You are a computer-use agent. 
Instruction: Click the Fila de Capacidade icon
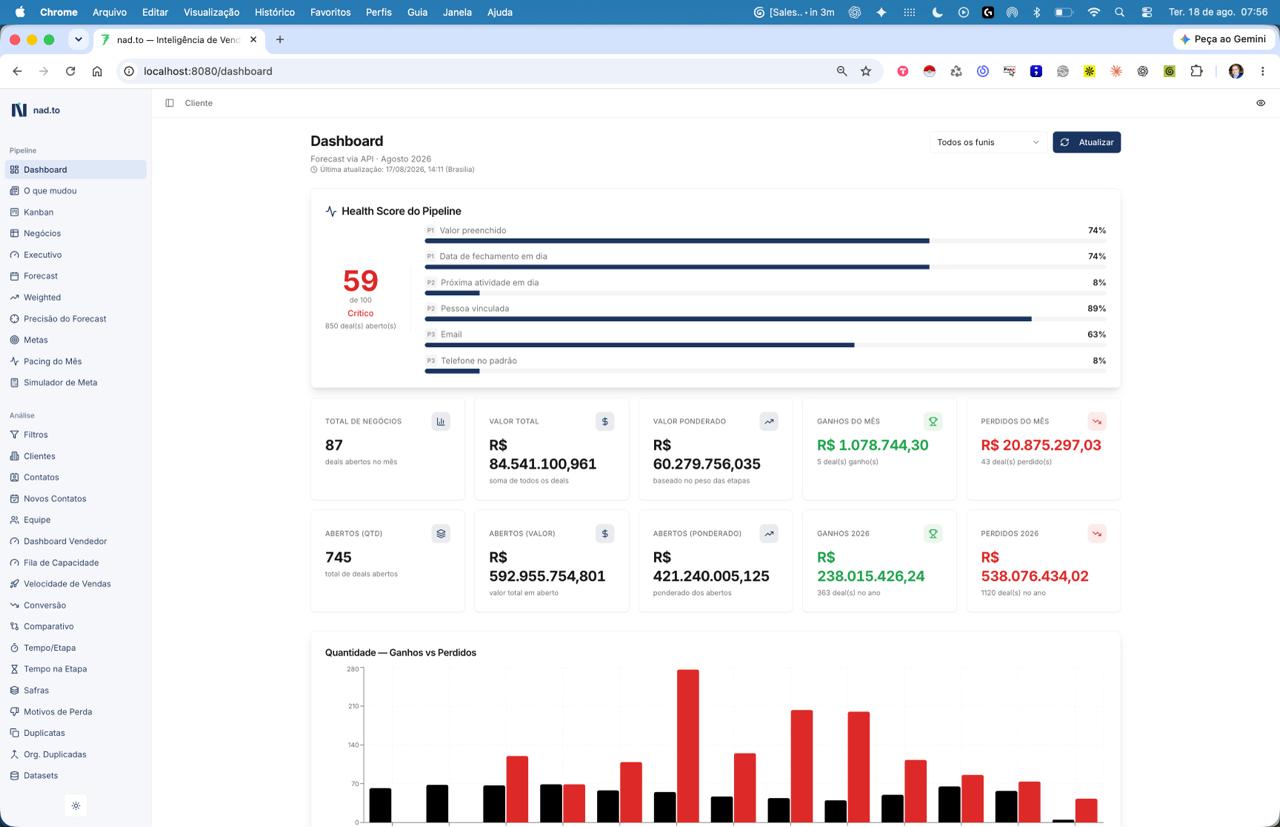14,563
